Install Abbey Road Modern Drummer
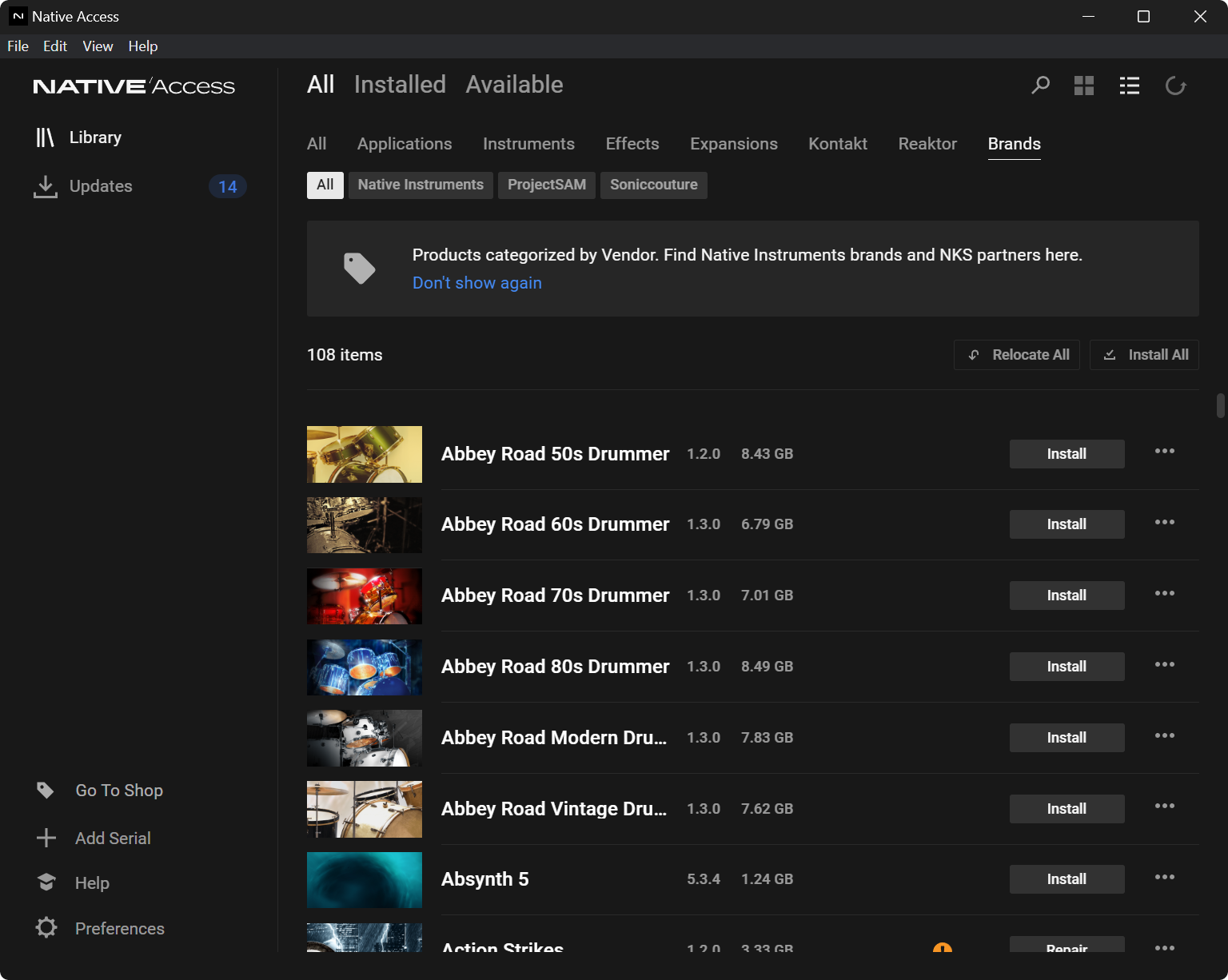Viewport: 1228px width, 980px height. [x=1067, y=738]
